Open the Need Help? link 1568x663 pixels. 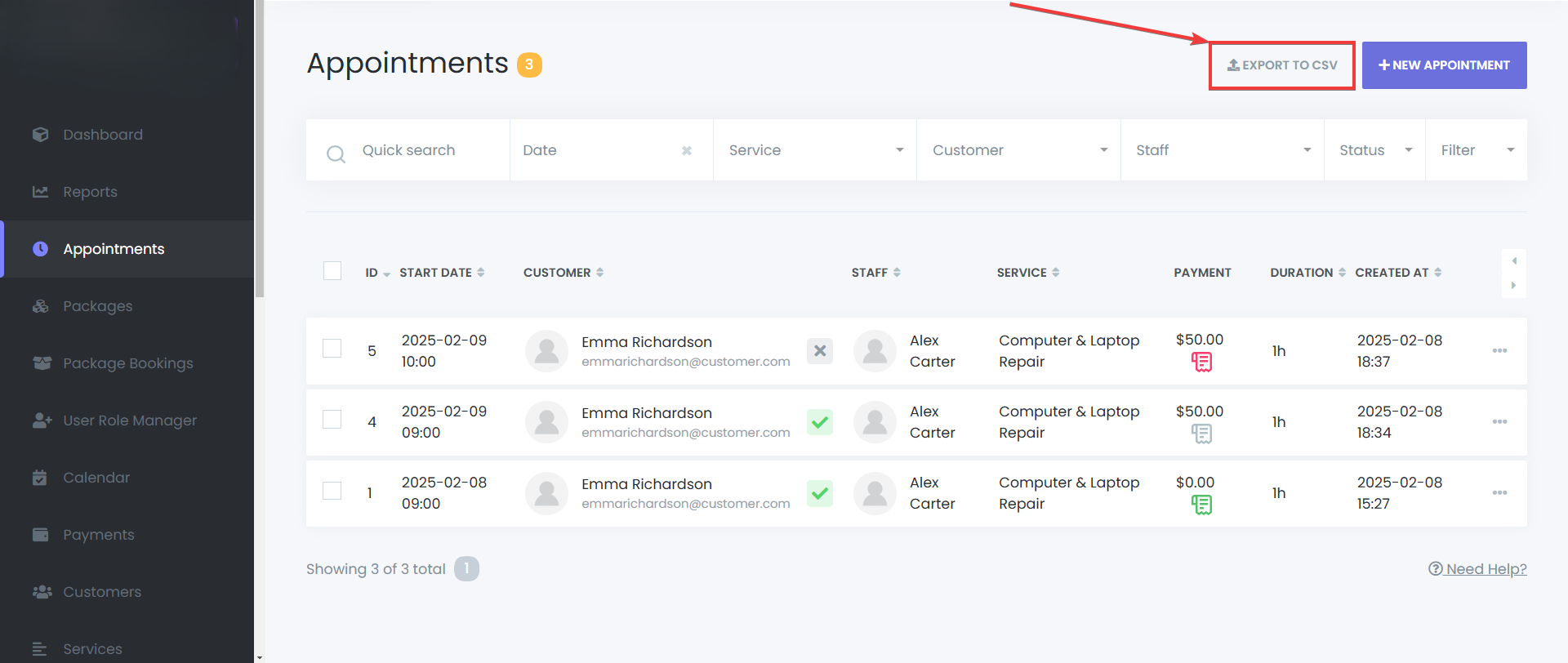click(1477, 569)
